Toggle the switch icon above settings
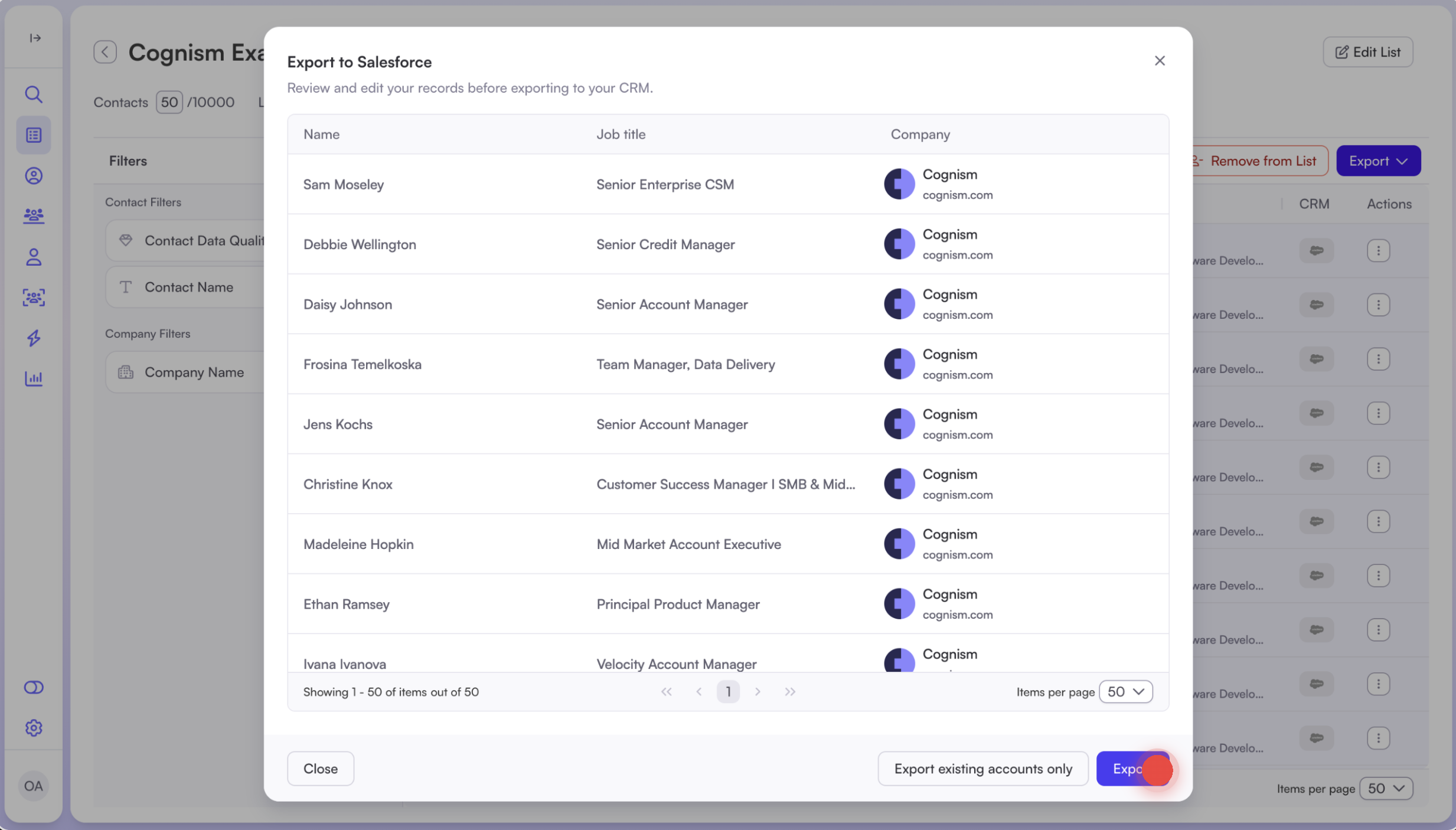The image size is (1456, 830). (x=34, y=687)
